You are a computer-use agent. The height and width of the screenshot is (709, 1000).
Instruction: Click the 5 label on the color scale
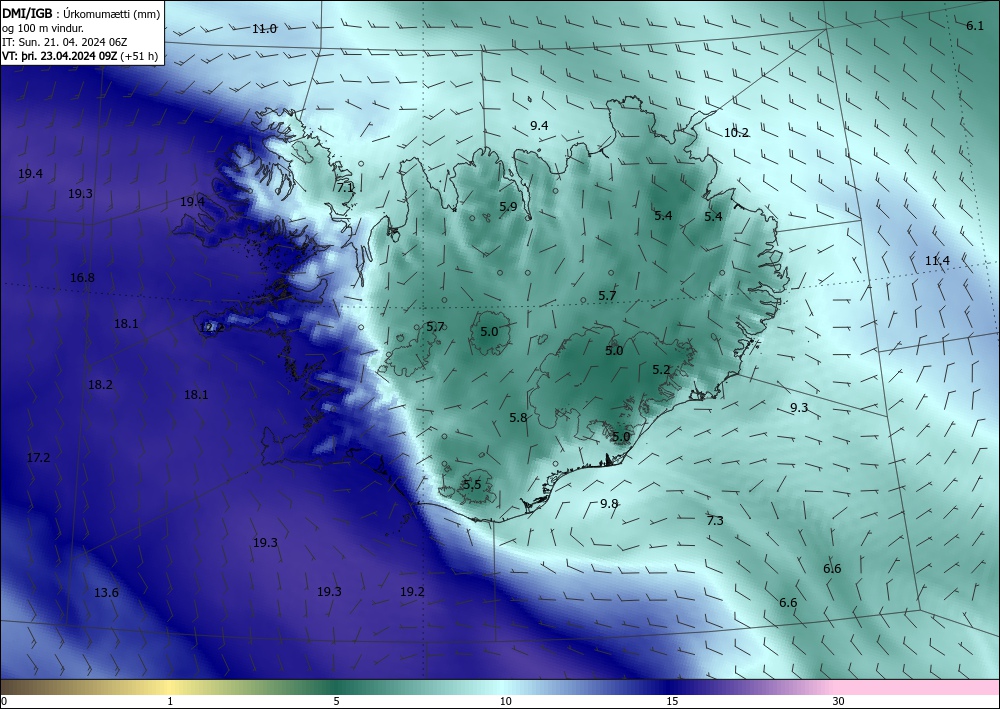(336, 701)
